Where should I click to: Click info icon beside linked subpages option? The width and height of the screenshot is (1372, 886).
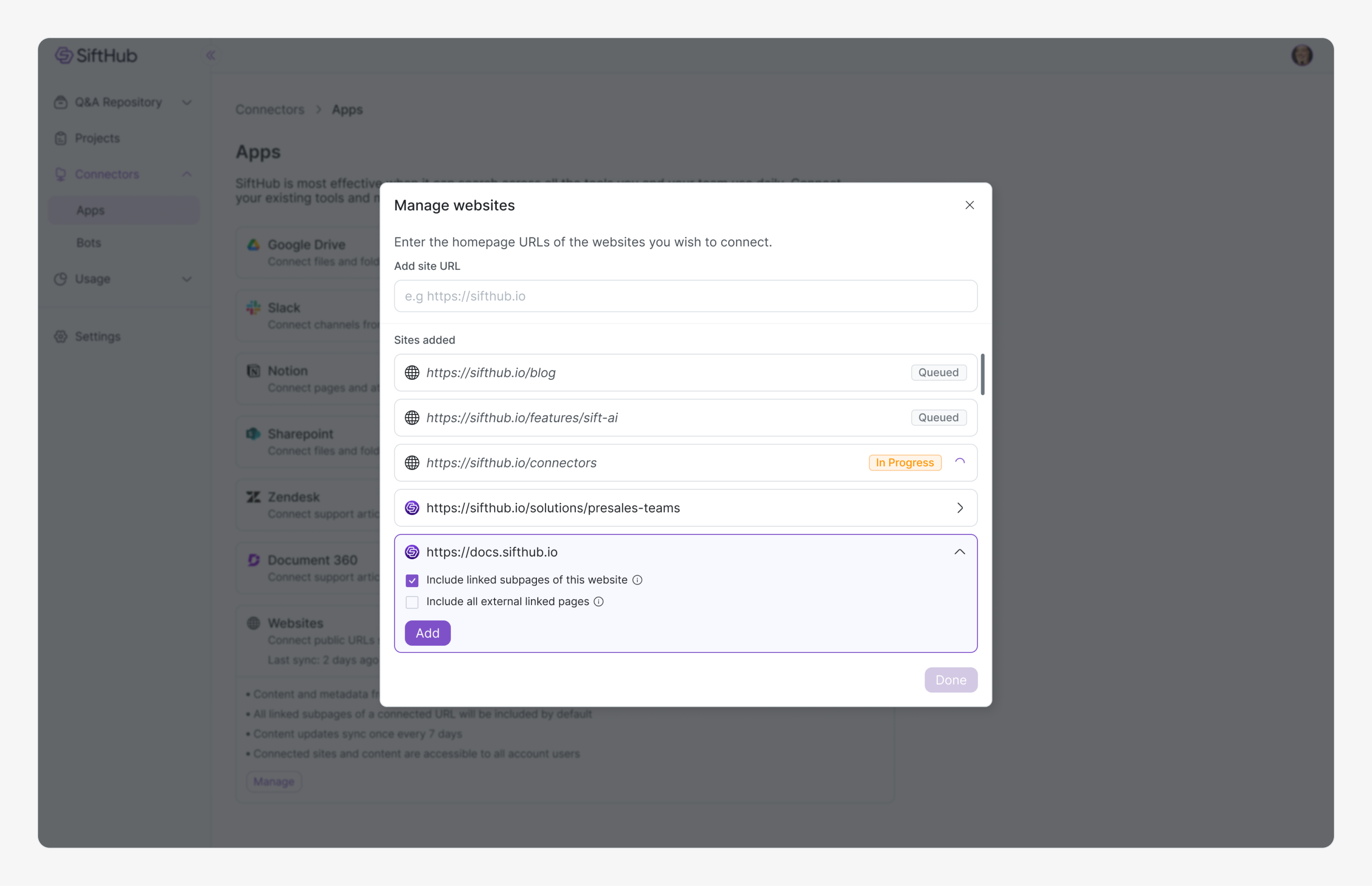[637, 580]
